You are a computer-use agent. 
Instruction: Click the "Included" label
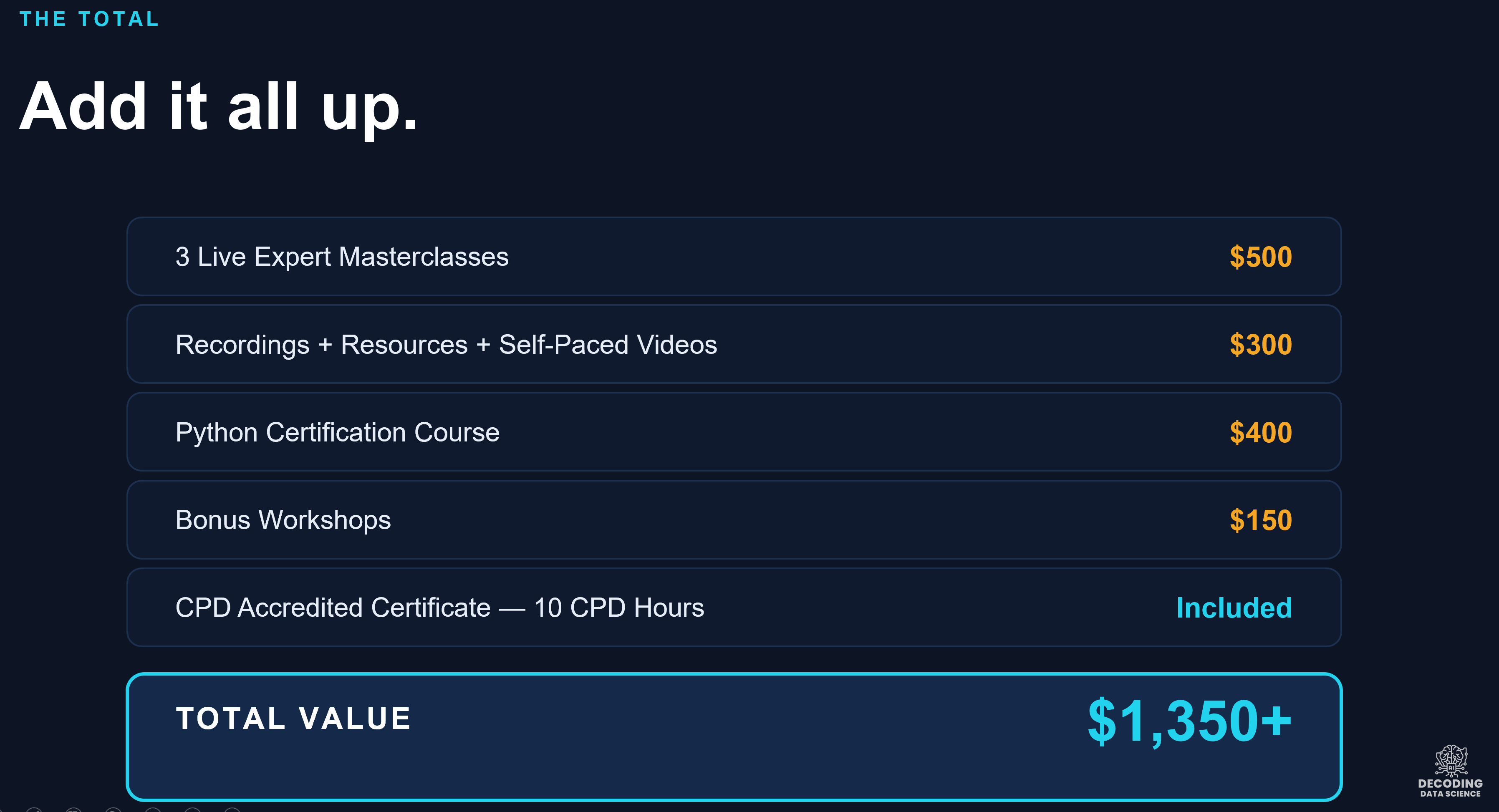1234,608
